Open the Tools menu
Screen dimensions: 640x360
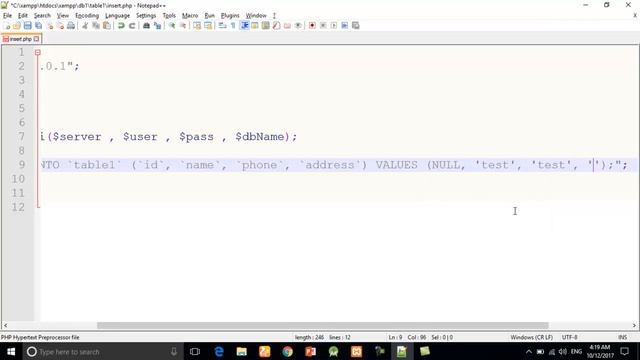(169, 16)
